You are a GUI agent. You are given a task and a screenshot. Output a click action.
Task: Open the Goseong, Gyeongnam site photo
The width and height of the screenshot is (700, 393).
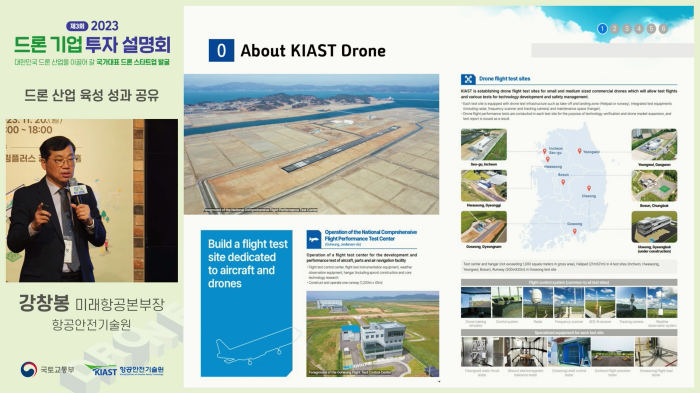pos(483,227)
